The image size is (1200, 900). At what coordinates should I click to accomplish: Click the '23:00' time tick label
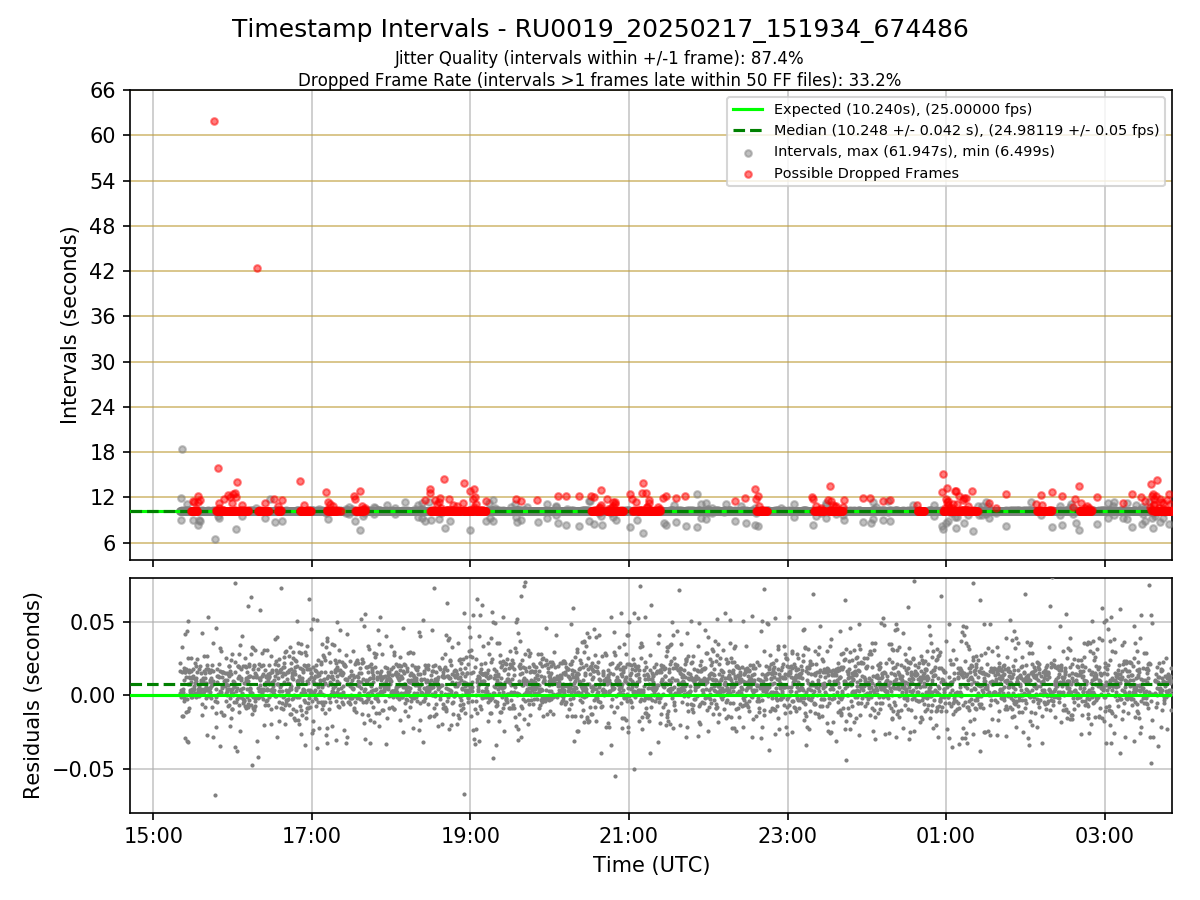(x=787, y=834)
